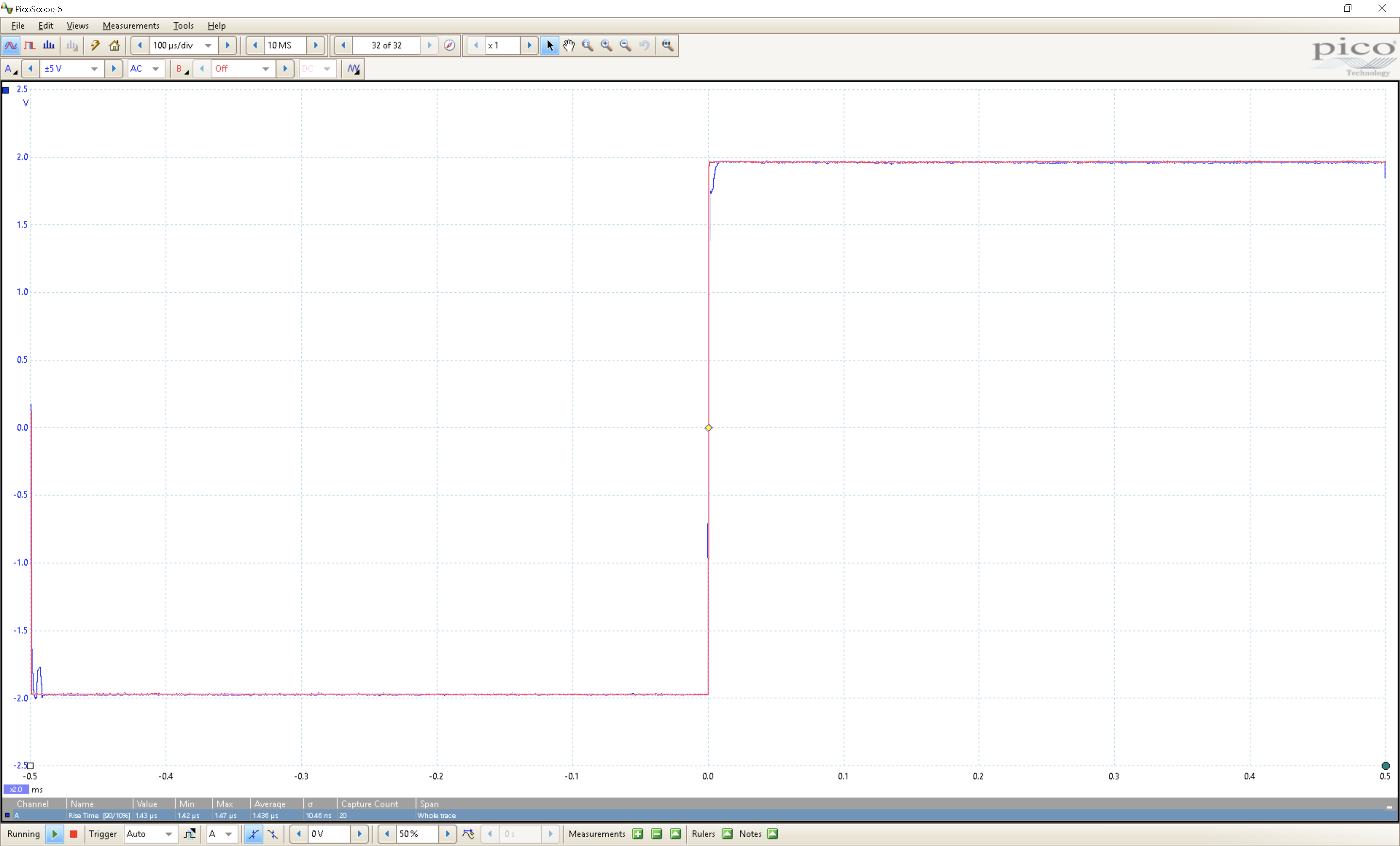The image size is (1400, 846).
Task: Open Channel B options button
Action: (x=182, y=69)
